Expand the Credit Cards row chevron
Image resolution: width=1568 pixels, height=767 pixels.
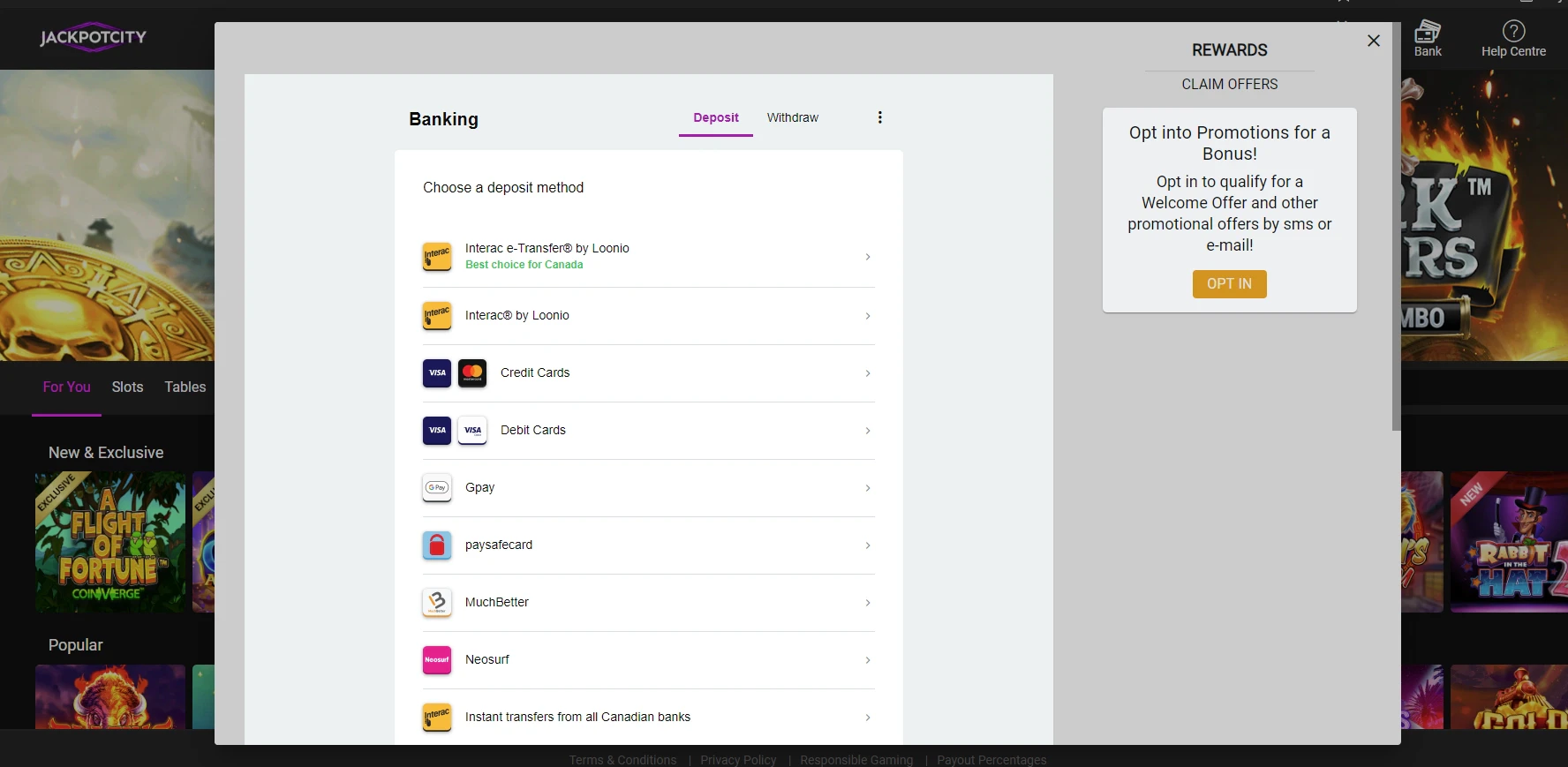(x=868, y=373)
